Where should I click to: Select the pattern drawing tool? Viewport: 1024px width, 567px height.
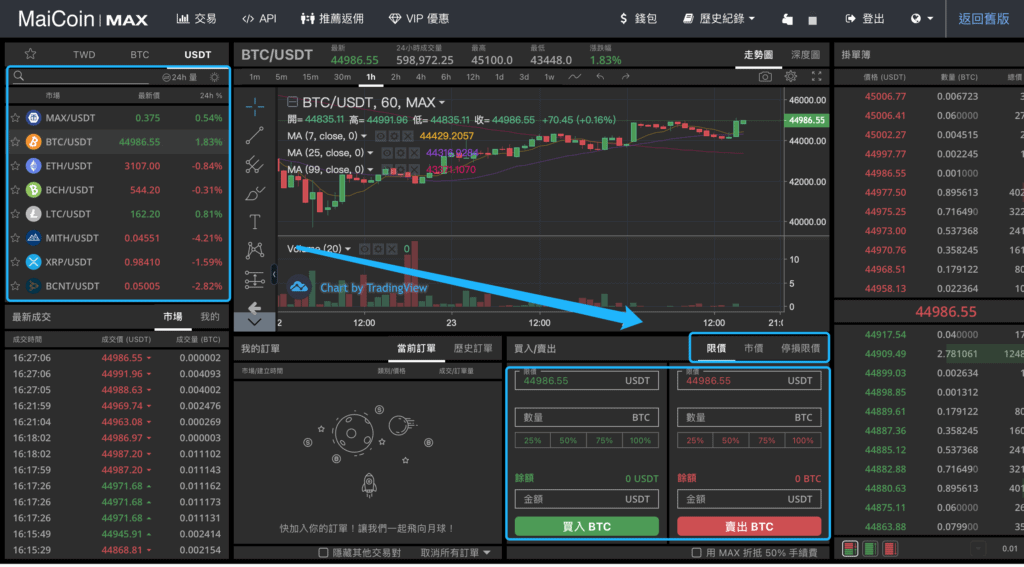point(255,250)
